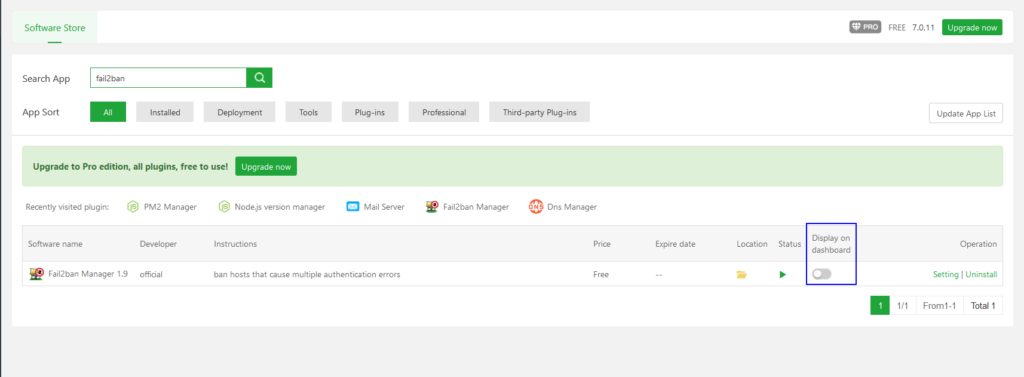Click the 'Free' price cell

tap(601, 274)
